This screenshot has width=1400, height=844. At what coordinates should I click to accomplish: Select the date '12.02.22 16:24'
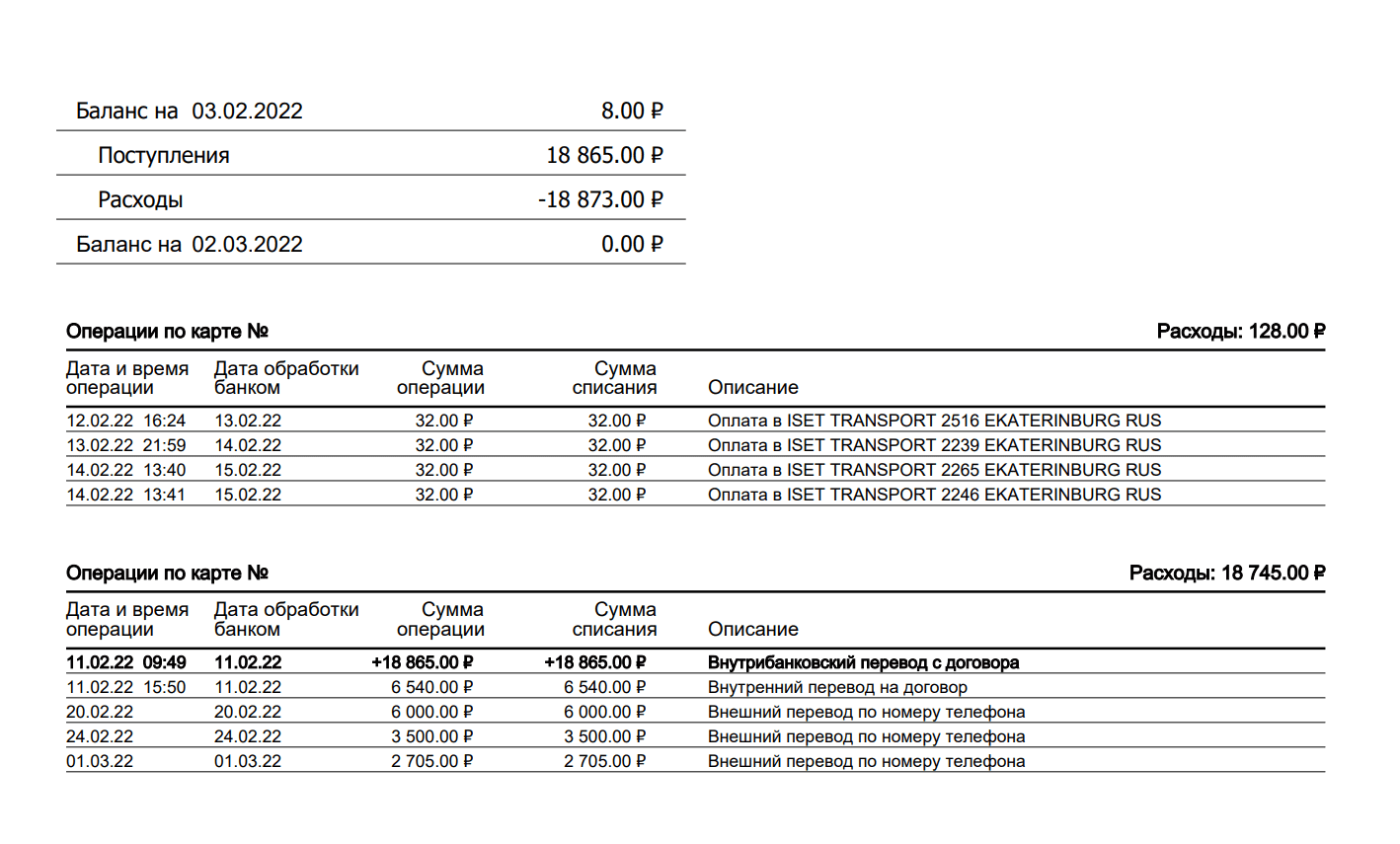[125, 421]
